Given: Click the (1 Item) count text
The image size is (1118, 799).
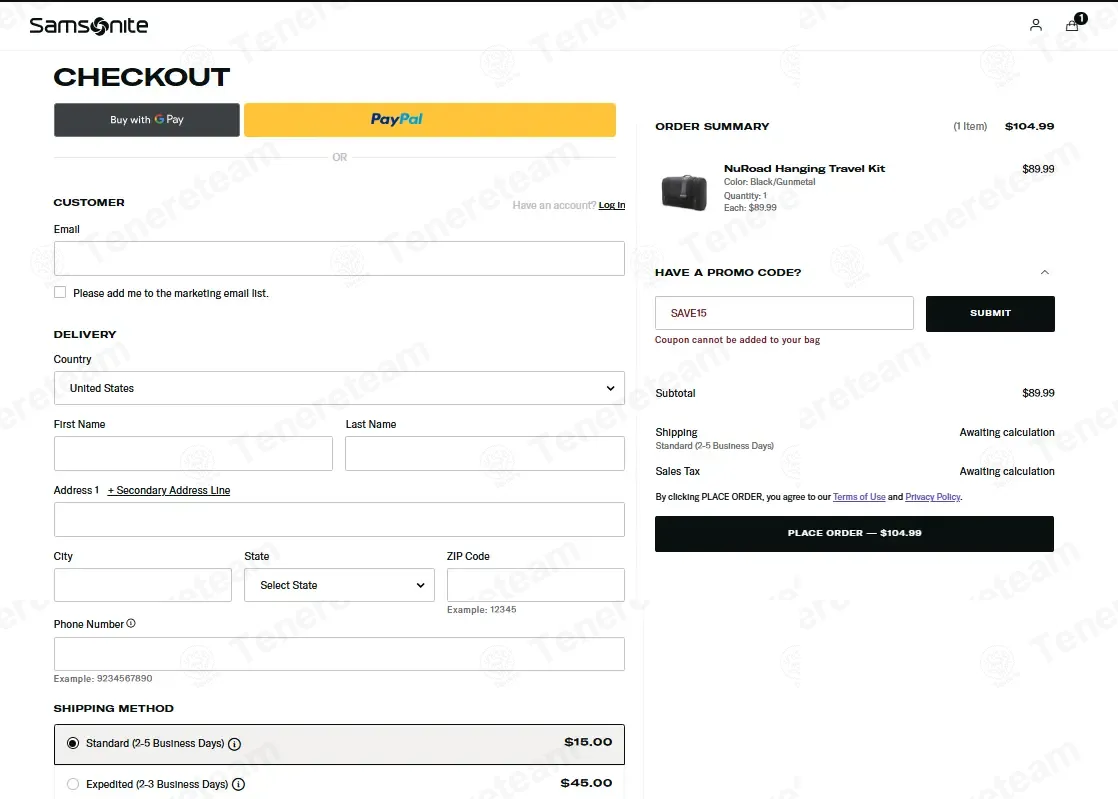Looking at the screenshot, I should (x=970, y=126).
